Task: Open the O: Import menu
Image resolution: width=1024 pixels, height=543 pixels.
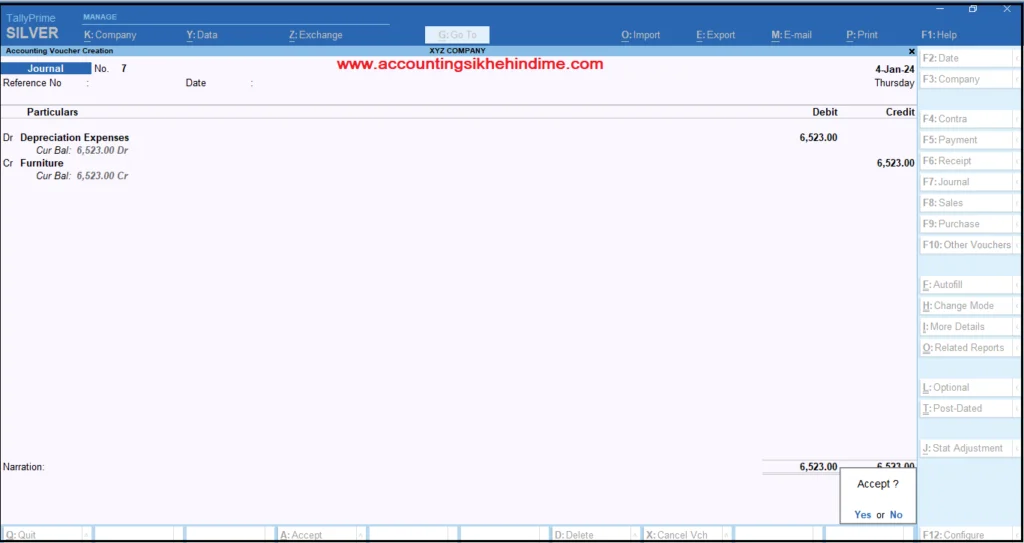Action: [x=641, y=35]
